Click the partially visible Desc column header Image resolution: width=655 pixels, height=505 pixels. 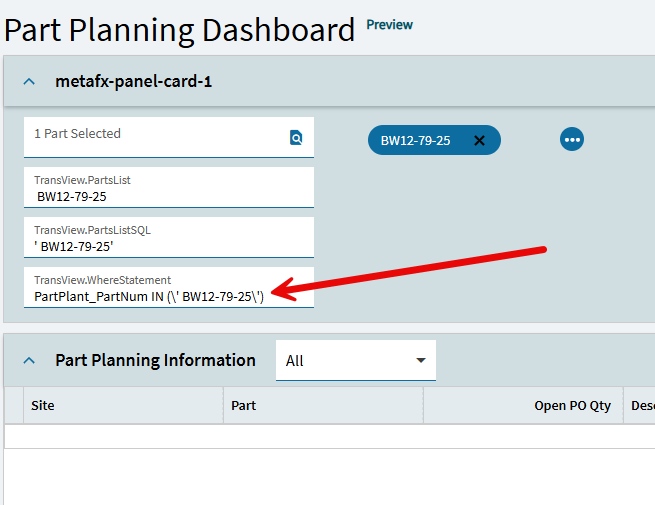[x=641, y=406]
